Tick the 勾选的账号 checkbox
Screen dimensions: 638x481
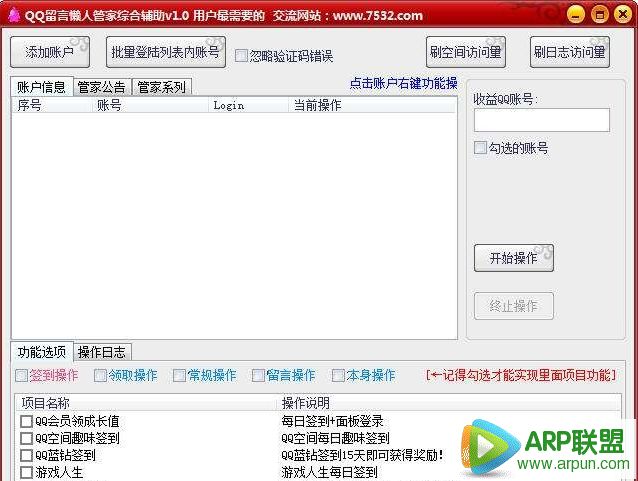tap(480, 147)
